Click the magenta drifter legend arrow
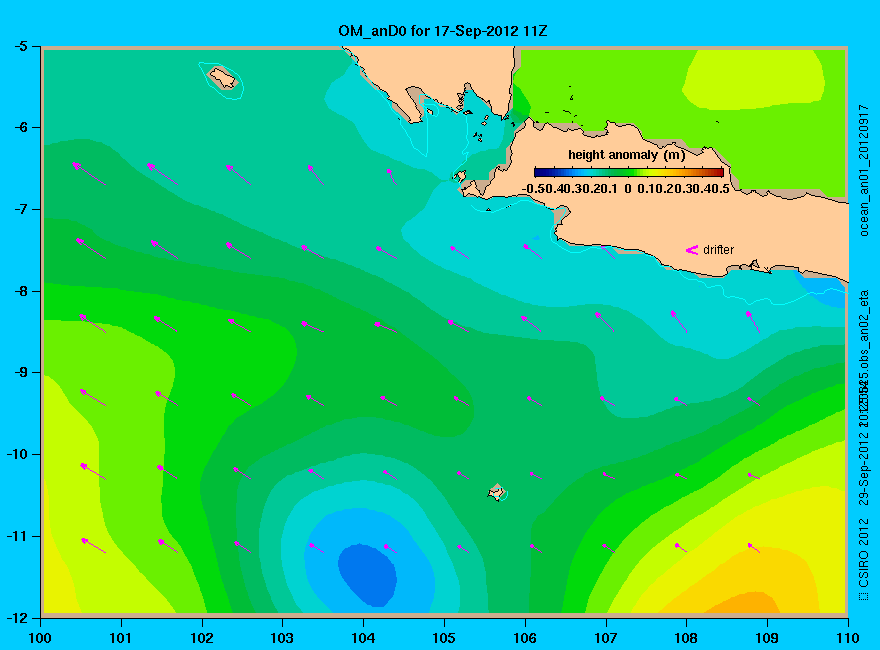The width and height of the screenshot is (880, 650). [x=692, y=250]
